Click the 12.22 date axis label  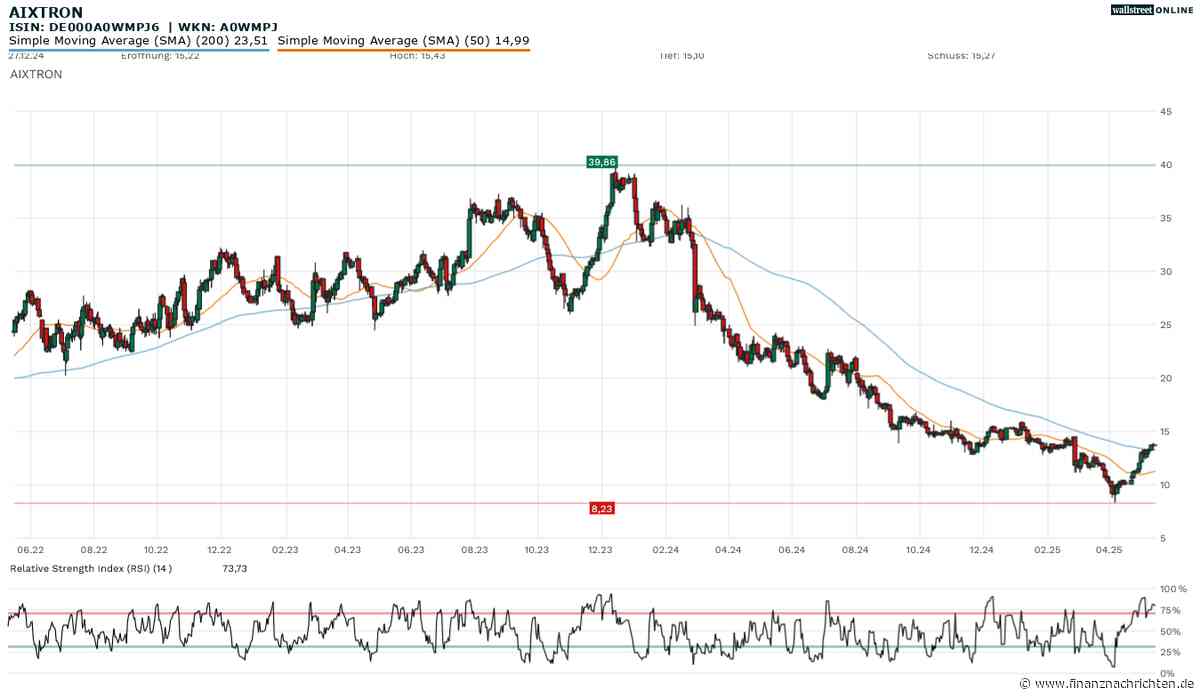coord(219,549)
